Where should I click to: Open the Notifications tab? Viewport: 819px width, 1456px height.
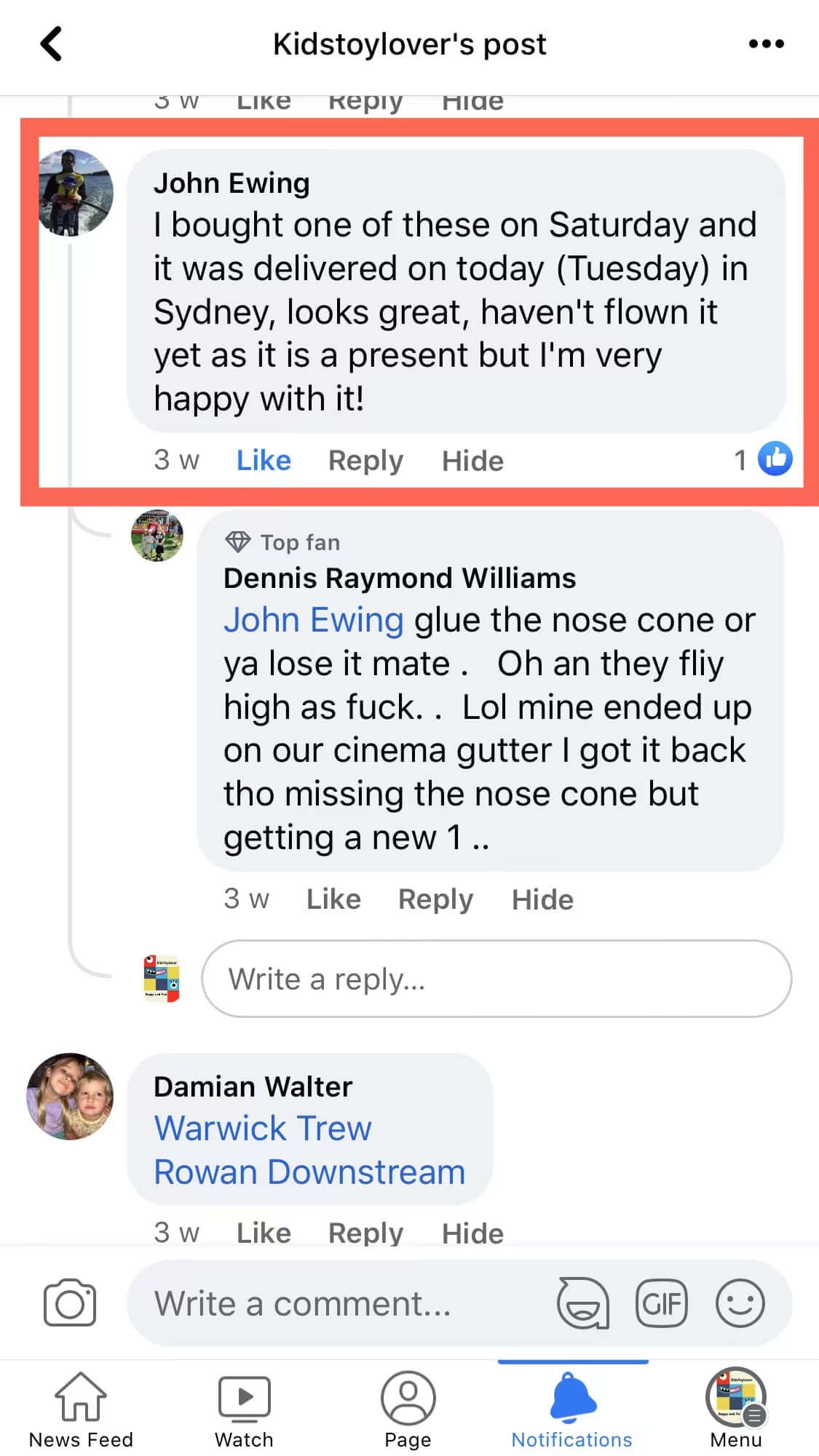tap(572, 1408)
